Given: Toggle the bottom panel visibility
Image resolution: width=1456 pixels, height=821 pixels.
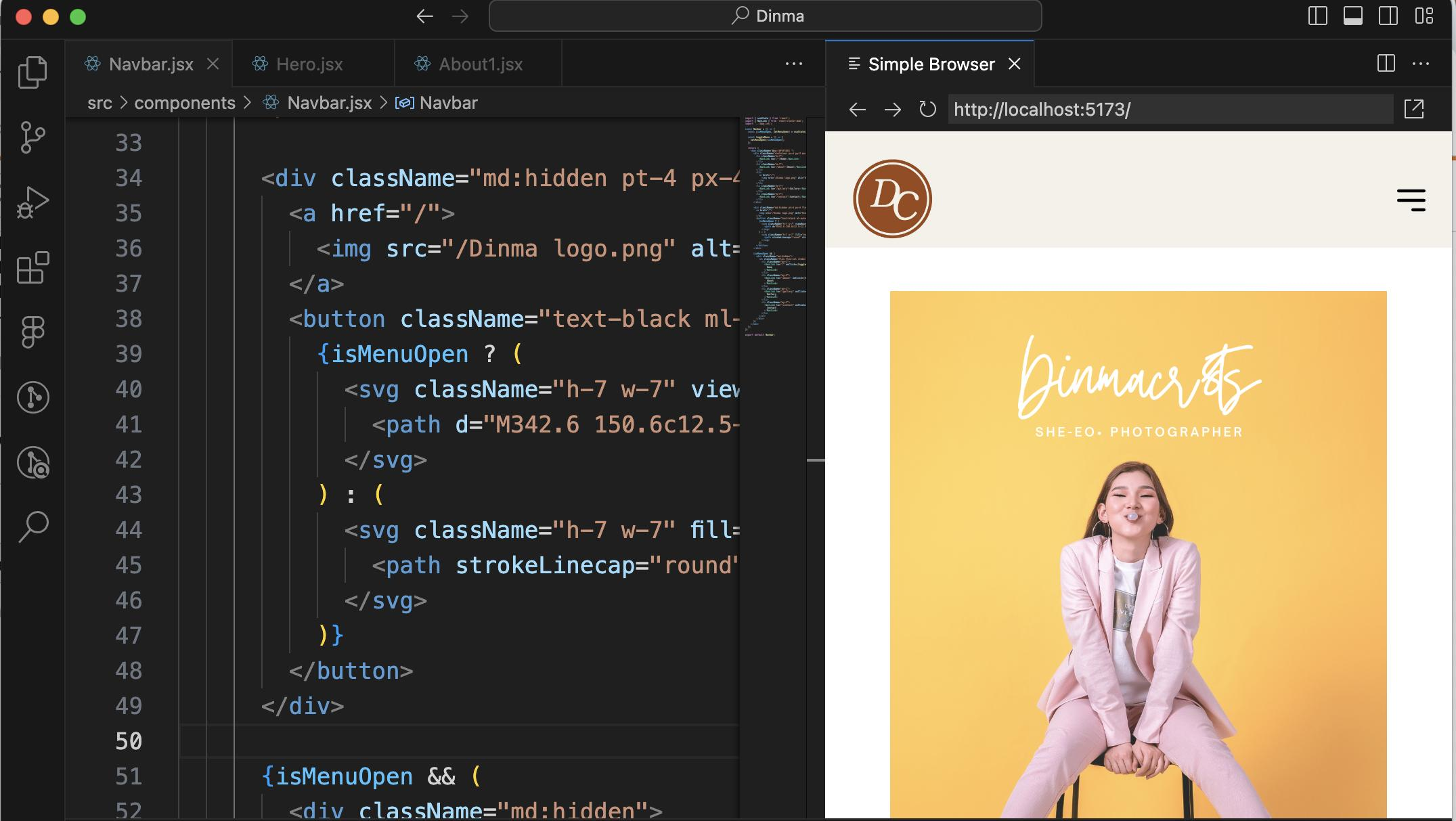Looking at the screenshot, I should tap(1353, 15).
